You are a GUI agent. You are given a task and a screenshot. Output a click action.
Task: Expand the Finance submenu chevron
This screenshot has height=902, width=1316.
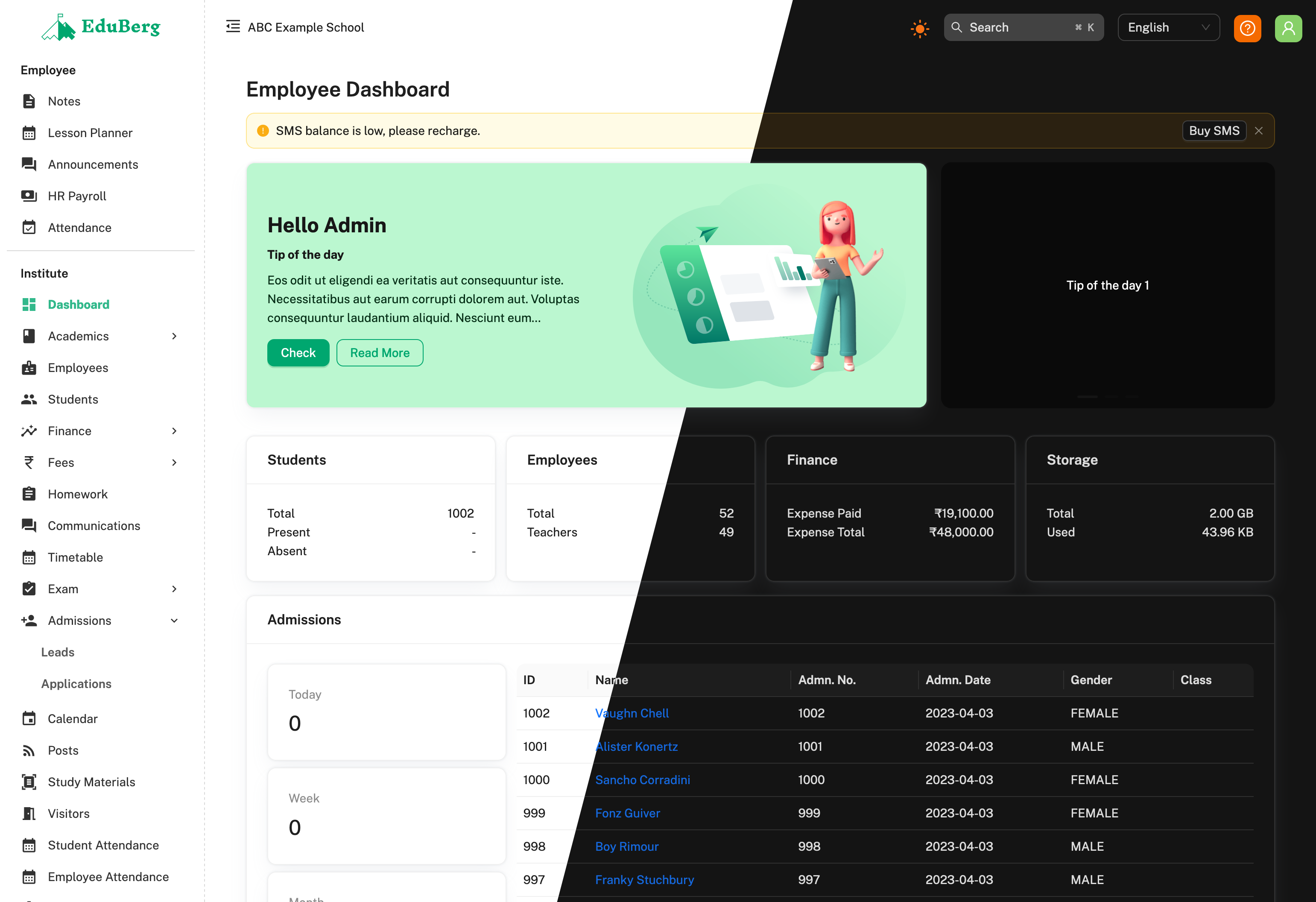[x=174, y=431]
